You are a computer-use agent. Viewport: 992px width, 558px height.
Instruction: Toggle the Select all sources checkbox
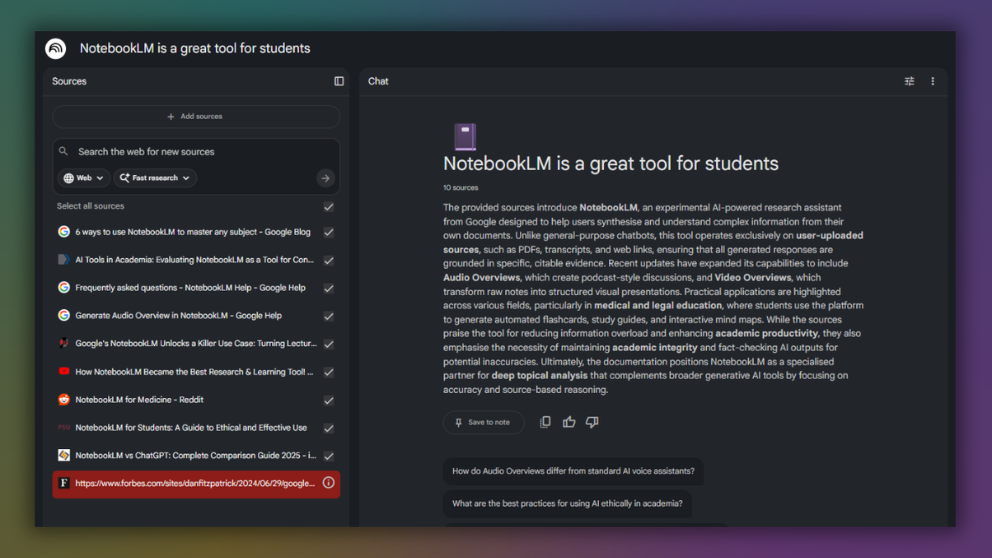(328, 207)
